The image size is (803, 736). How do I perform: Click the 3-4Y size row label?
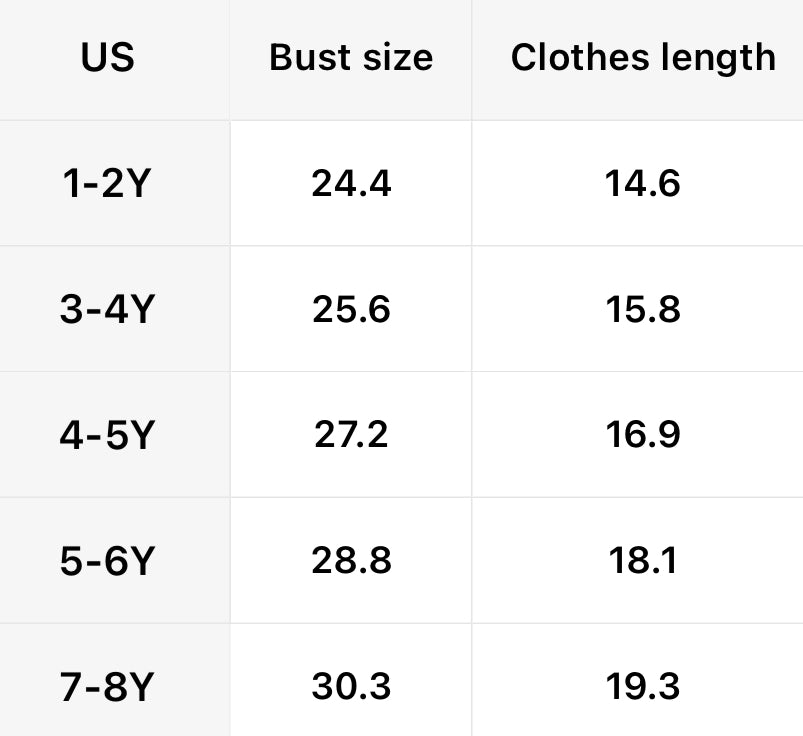click(x=107, y=310)
